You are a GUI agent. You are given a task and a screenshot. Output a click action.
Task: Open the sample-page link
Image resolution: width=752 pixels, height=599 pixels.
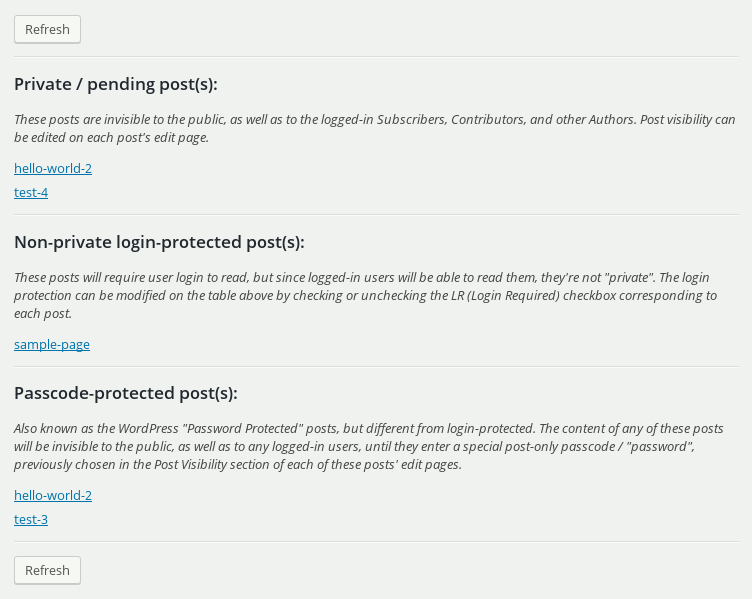52,344
